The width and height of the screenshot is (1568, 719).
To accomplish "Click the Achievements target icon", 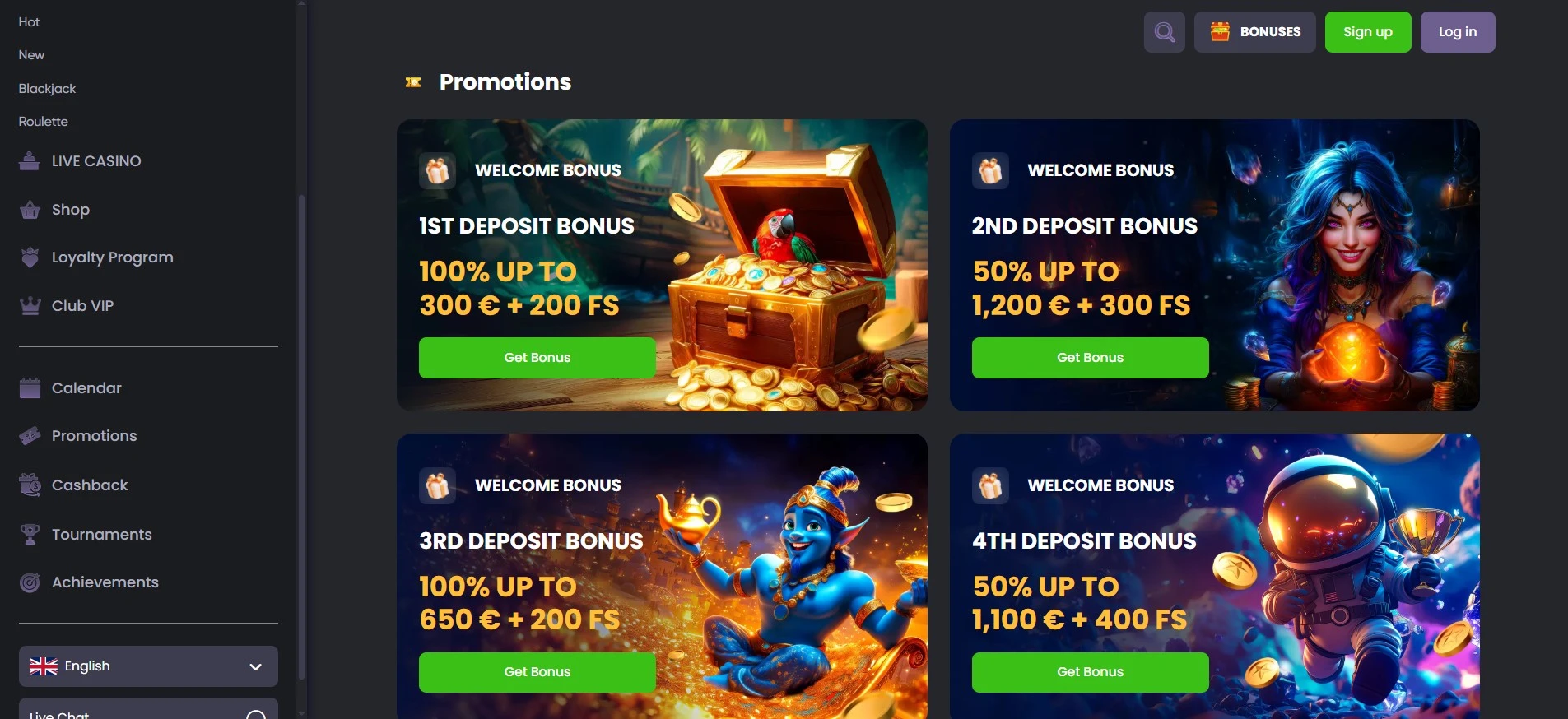I will pos(30,582).
